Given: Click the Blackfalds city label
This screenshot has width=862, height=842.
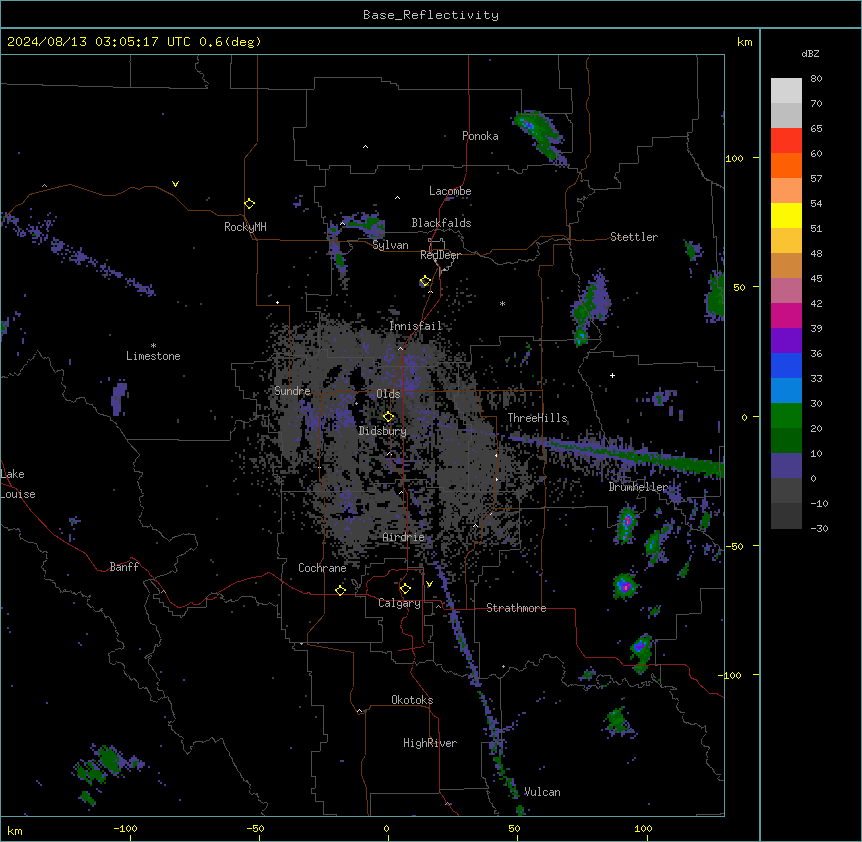Looking at the screenshot, I should point(441,223).
